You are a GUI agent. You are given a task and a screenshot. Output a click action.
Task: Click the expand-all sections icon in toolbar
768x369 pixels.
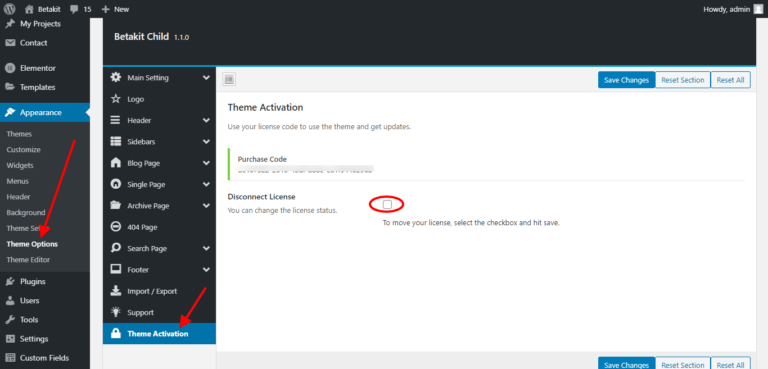(x=229, y=79)
